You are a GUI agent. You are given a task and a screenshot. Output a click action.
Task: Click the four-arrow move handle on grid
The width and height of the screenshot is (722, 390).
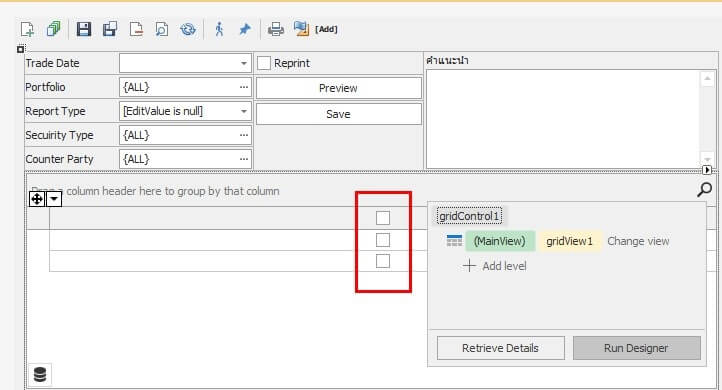click(37, 199)
